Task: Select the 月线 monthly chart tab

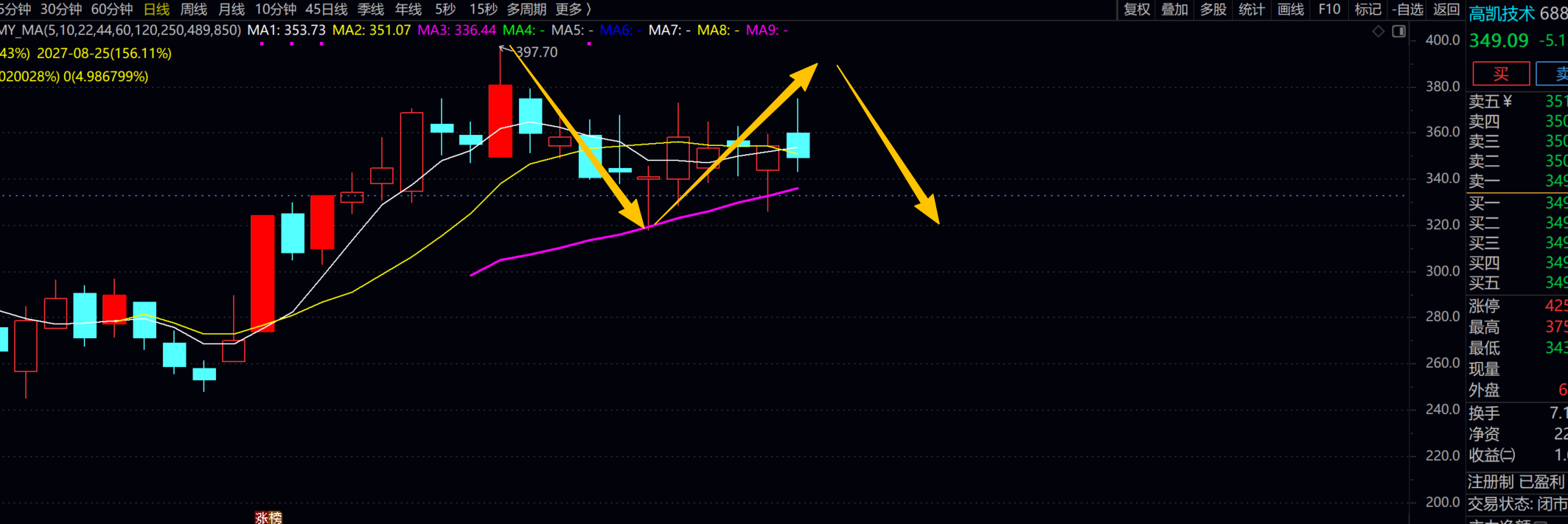Action: tap(231, 10)
